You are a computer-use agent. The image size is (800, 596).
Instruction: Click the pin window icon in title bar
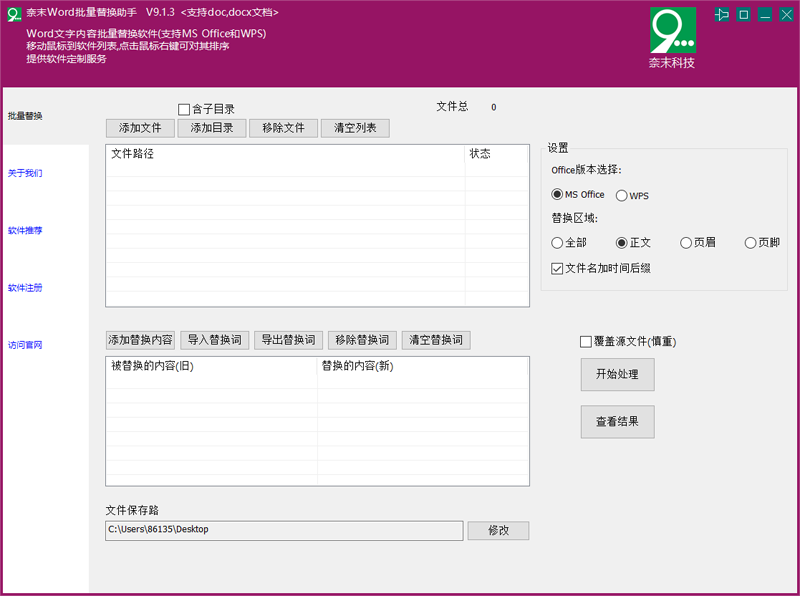point(722,15)
